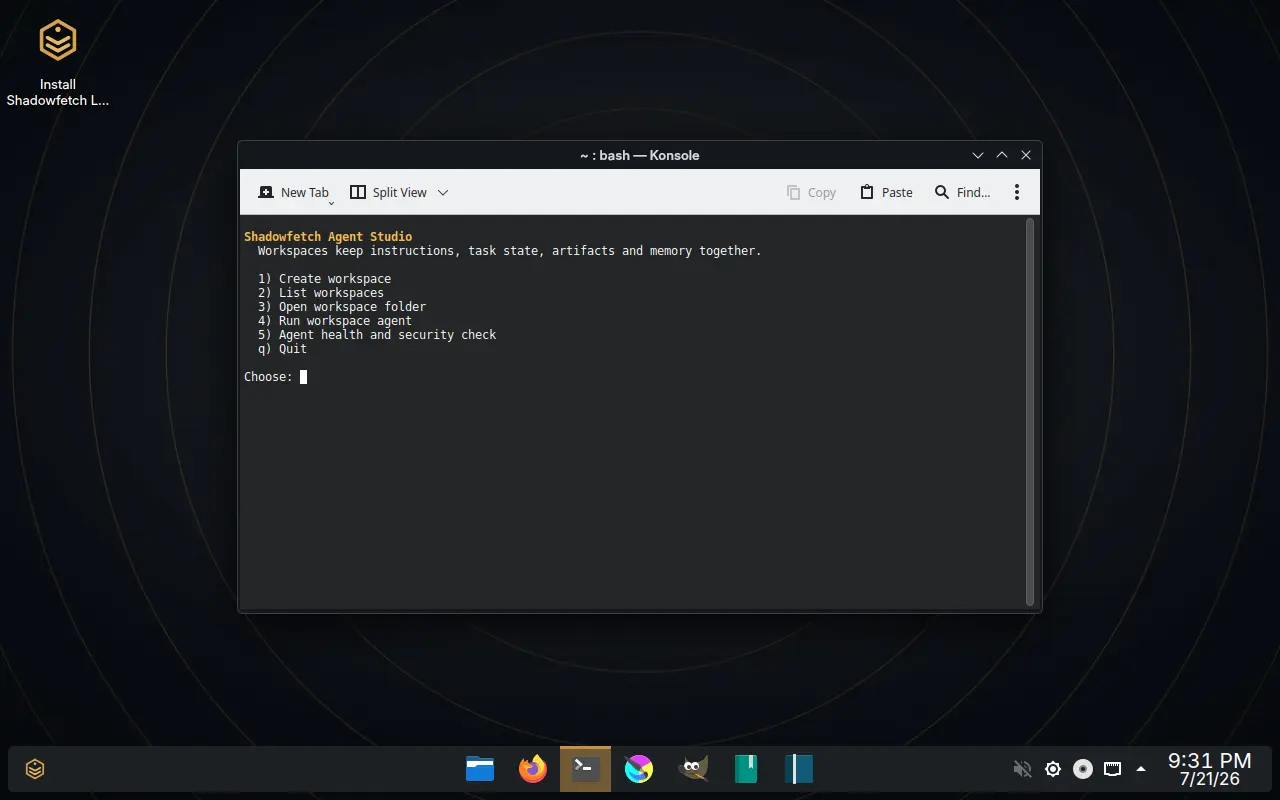Click the 'Workspaces keep instructions' description line
1280x800 pixels.
point(509,251)
